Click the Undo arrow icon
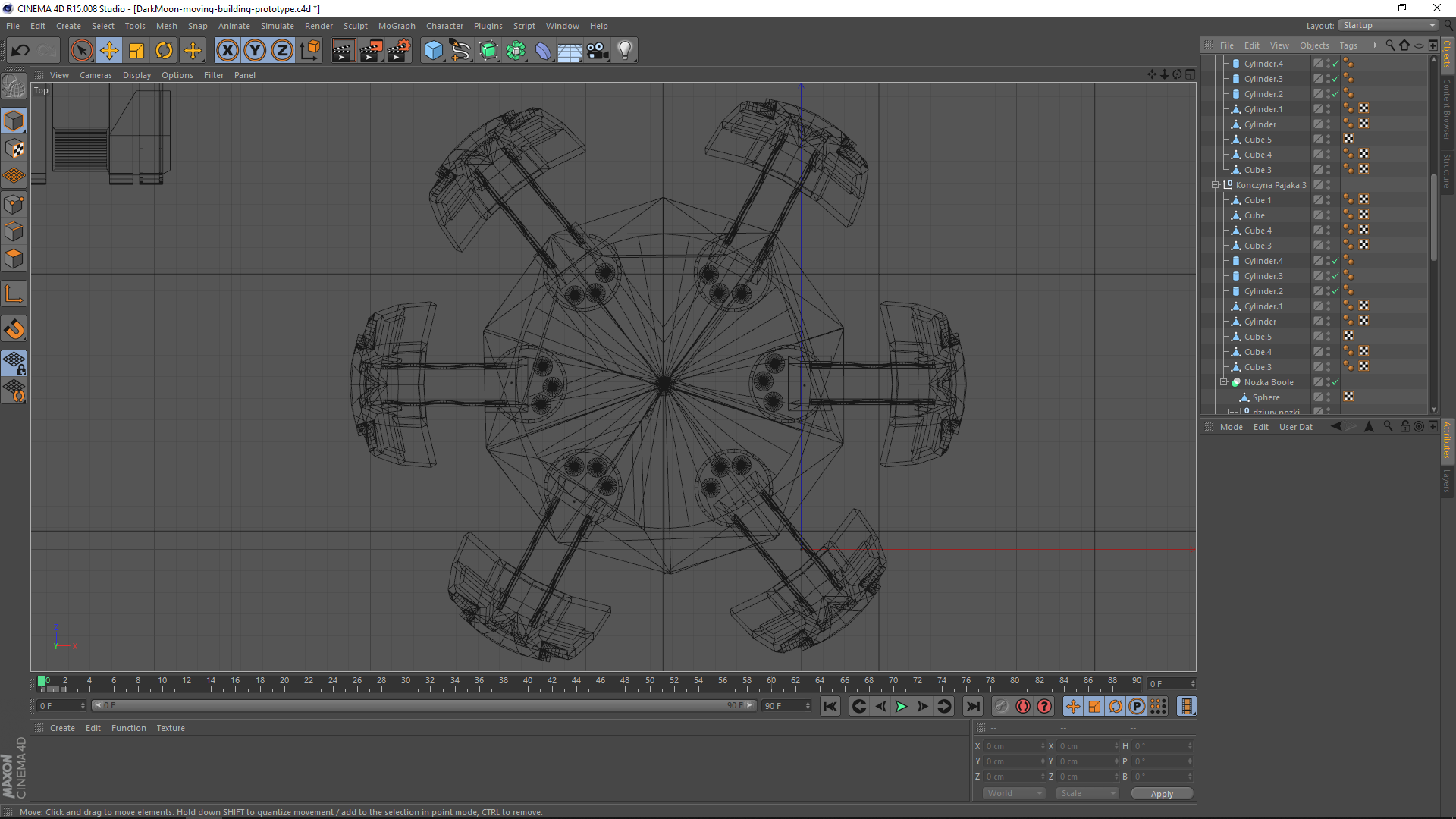The image size is (1456, 819). (20, 51)
